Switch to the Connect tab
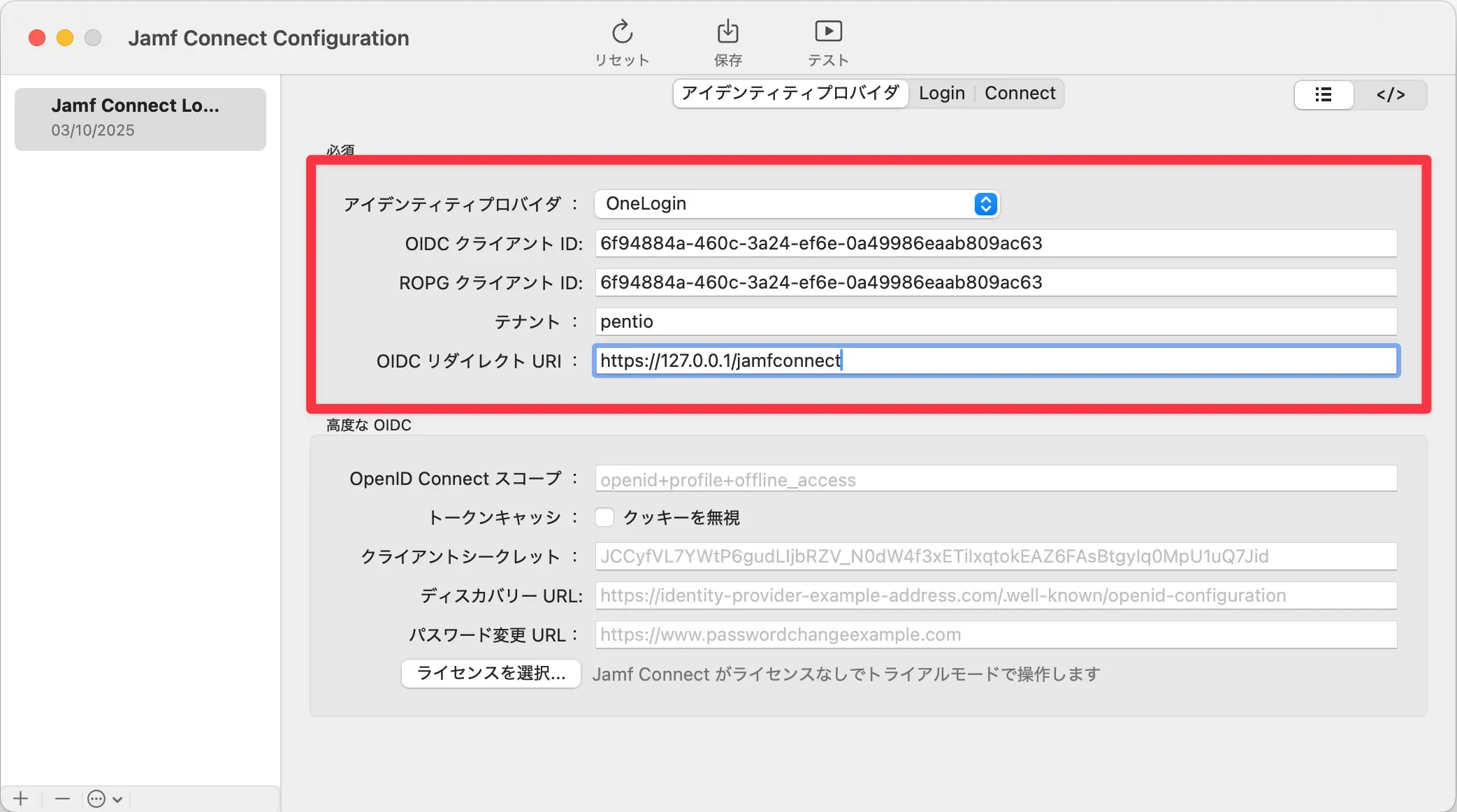 (1020, 93)
